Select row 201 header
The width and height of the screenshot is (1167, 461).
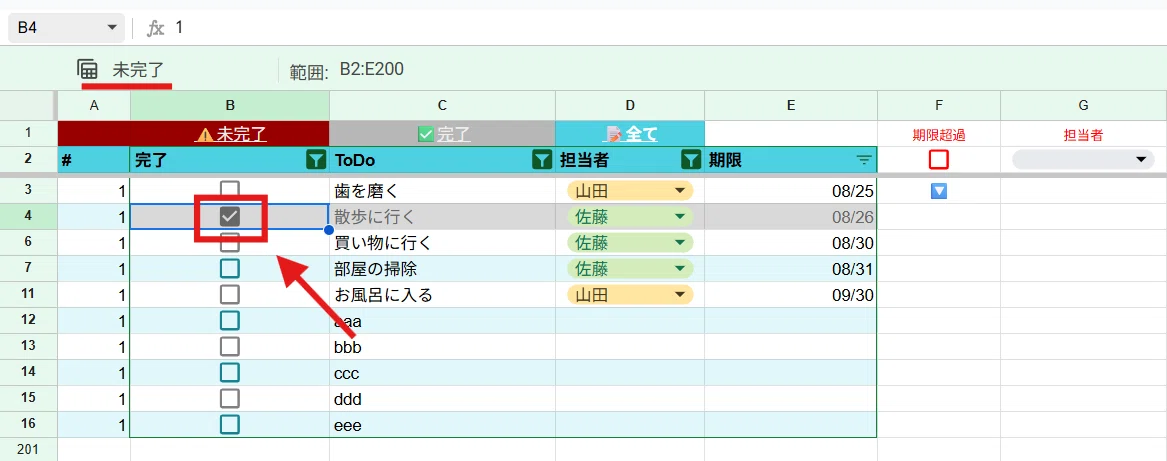click(28, 450)
